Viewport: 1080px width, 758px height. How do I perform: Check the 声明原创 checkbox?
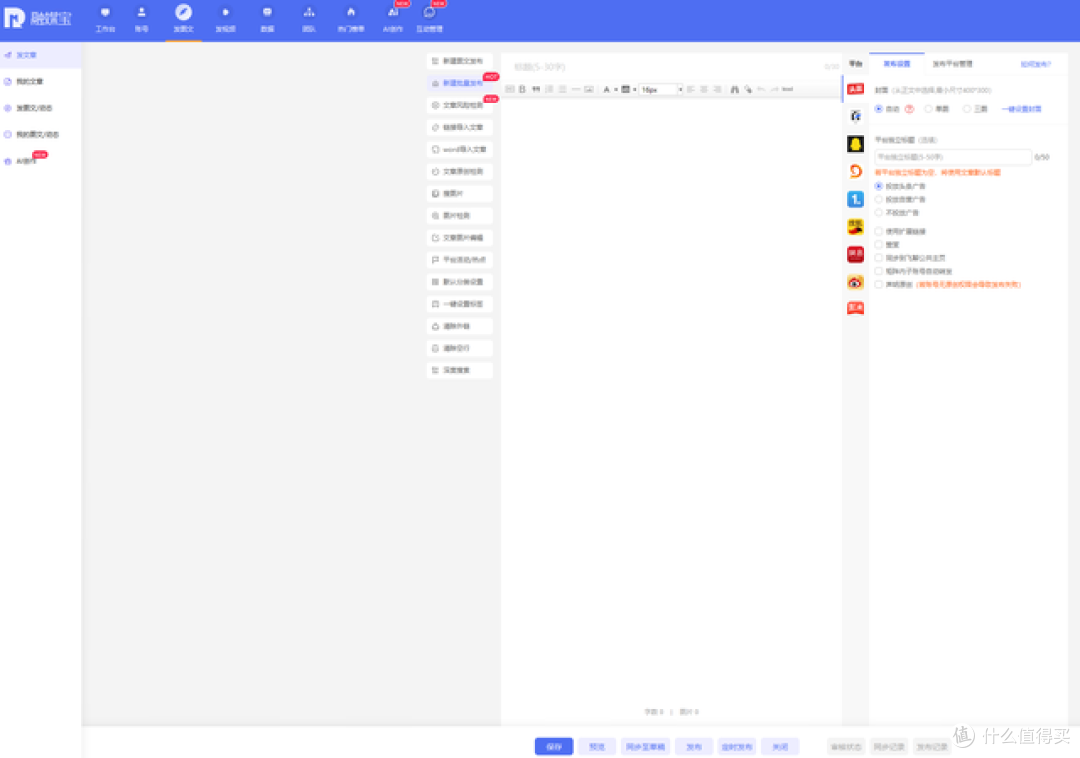pyautogui.click(x=879, y=284)
